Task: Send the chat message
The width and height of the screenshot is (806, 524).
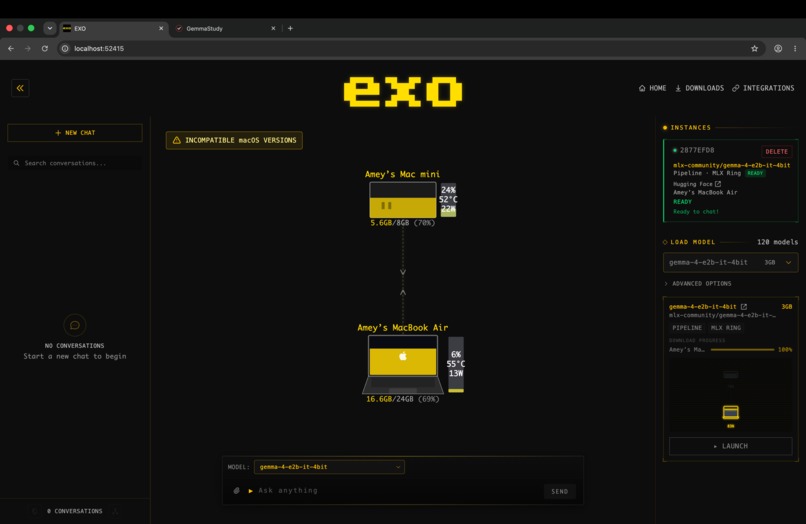Action: 559,491
